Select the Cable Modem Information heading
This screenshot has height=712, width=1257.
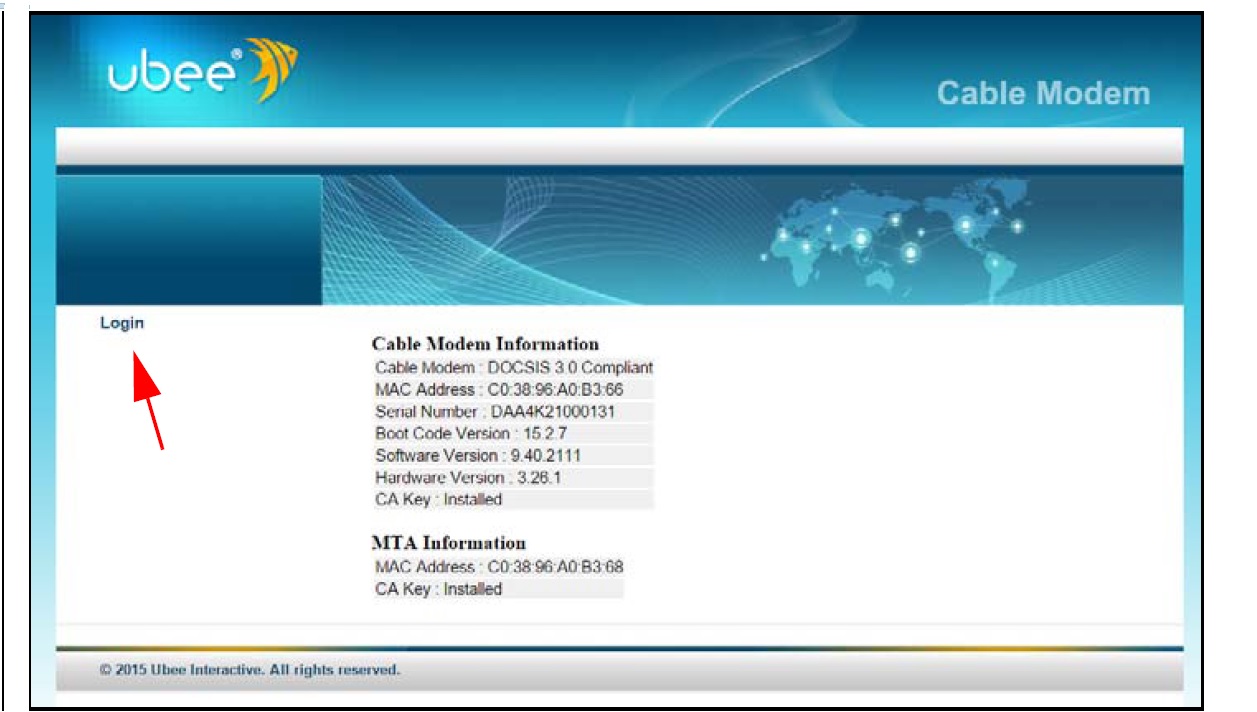click(x=485, y=344)
